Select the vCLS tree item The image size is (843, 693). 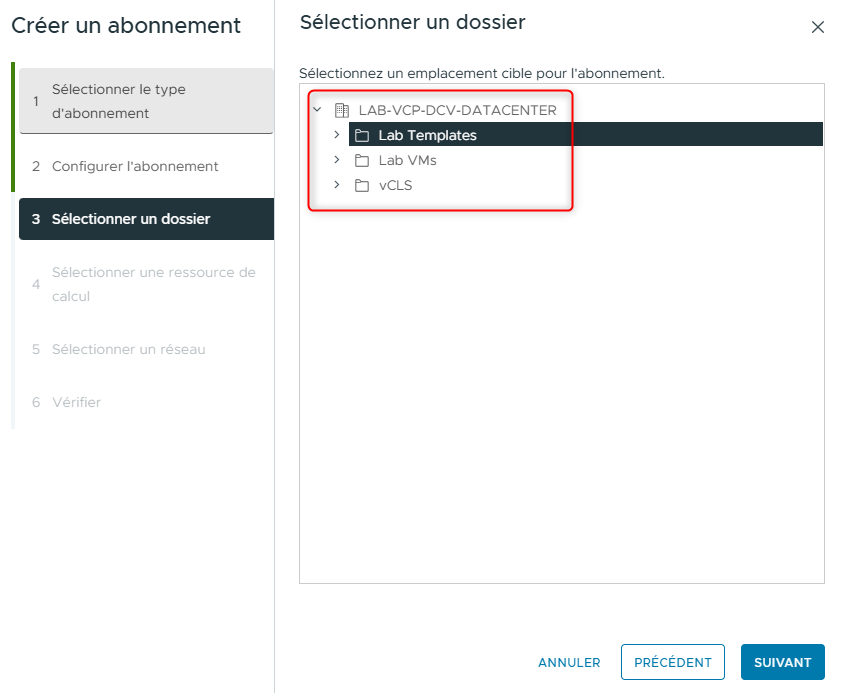(398, 185)
